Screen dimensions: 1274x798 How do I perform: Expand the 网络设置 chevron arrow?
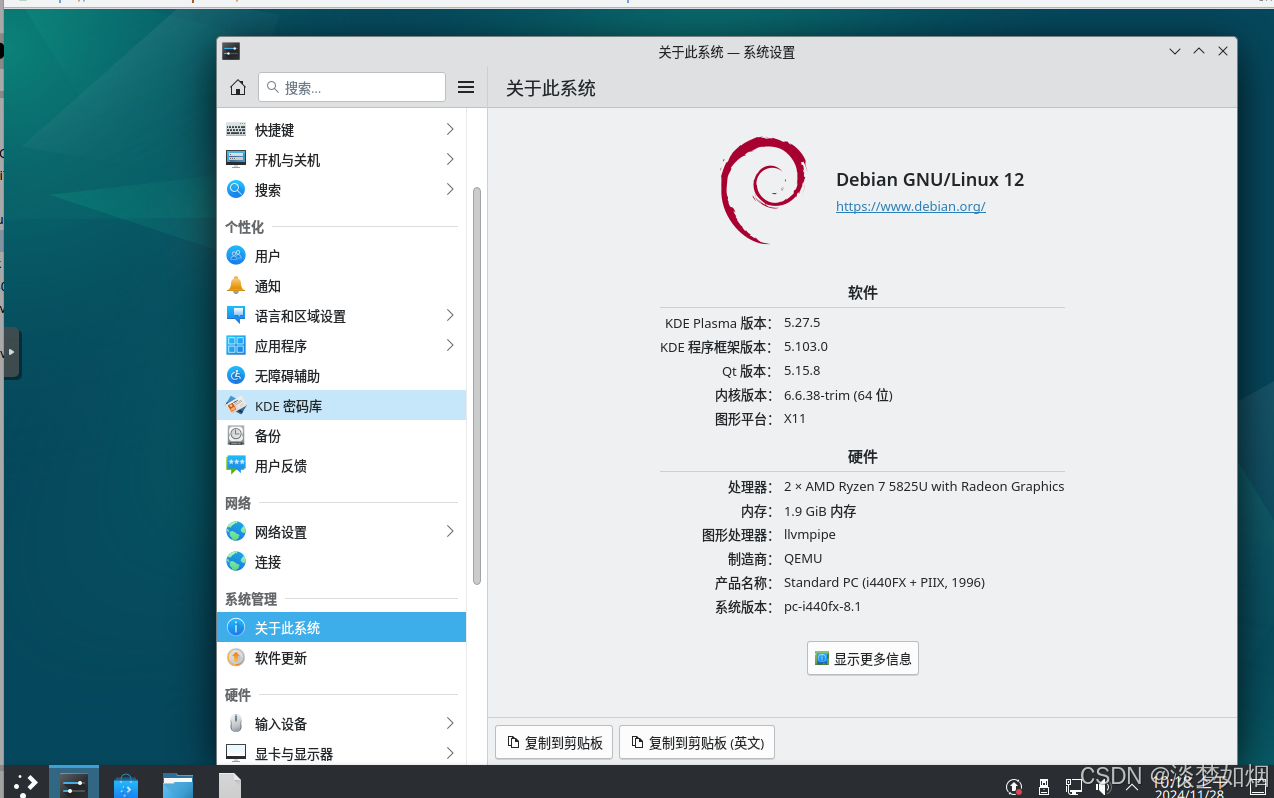[x=450, y=531]
